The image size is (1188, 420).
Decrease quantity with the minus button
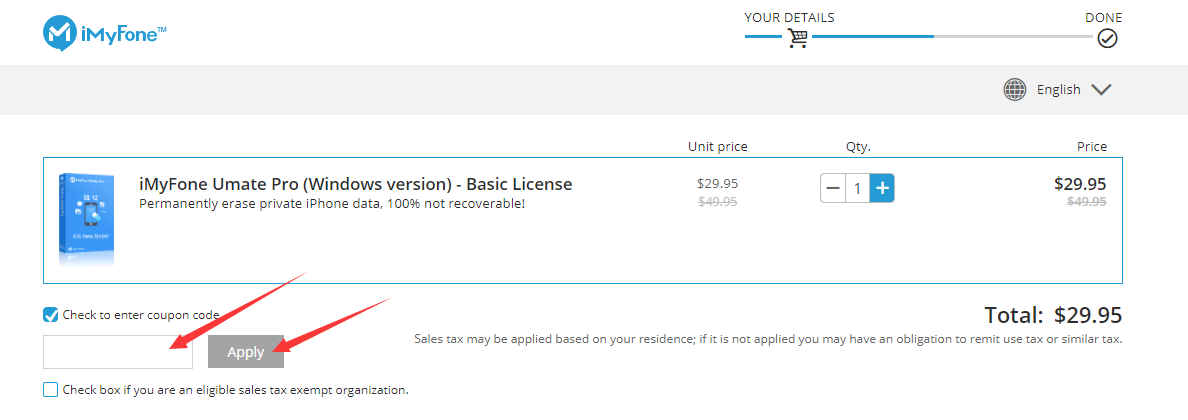click(x=833, y=188)
